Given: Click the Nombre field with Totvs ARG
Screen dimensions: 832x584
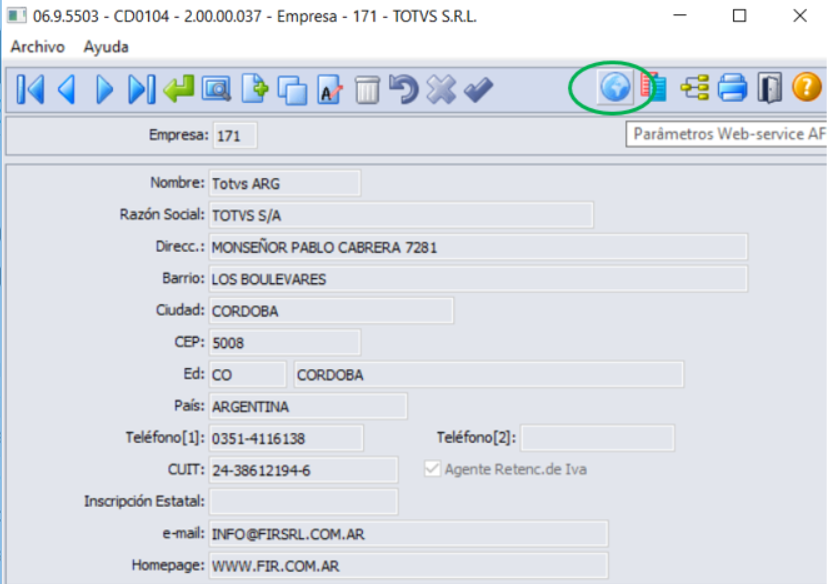Looking at the screenshot, I should (x=285, y=184).
